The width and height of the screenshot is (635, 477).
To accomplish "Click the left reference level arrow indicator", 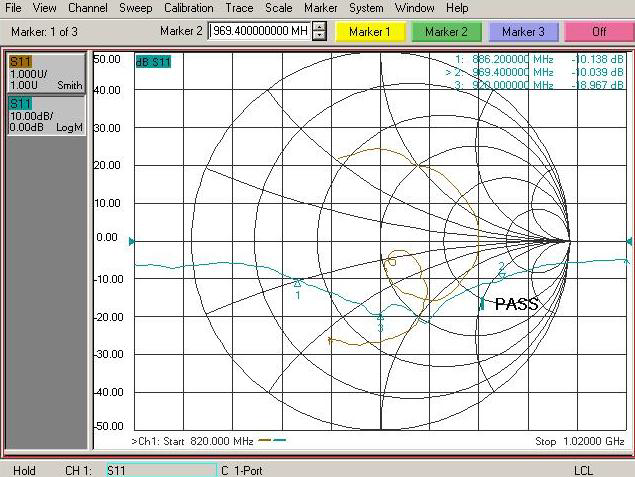I will [x=131, y=240].
